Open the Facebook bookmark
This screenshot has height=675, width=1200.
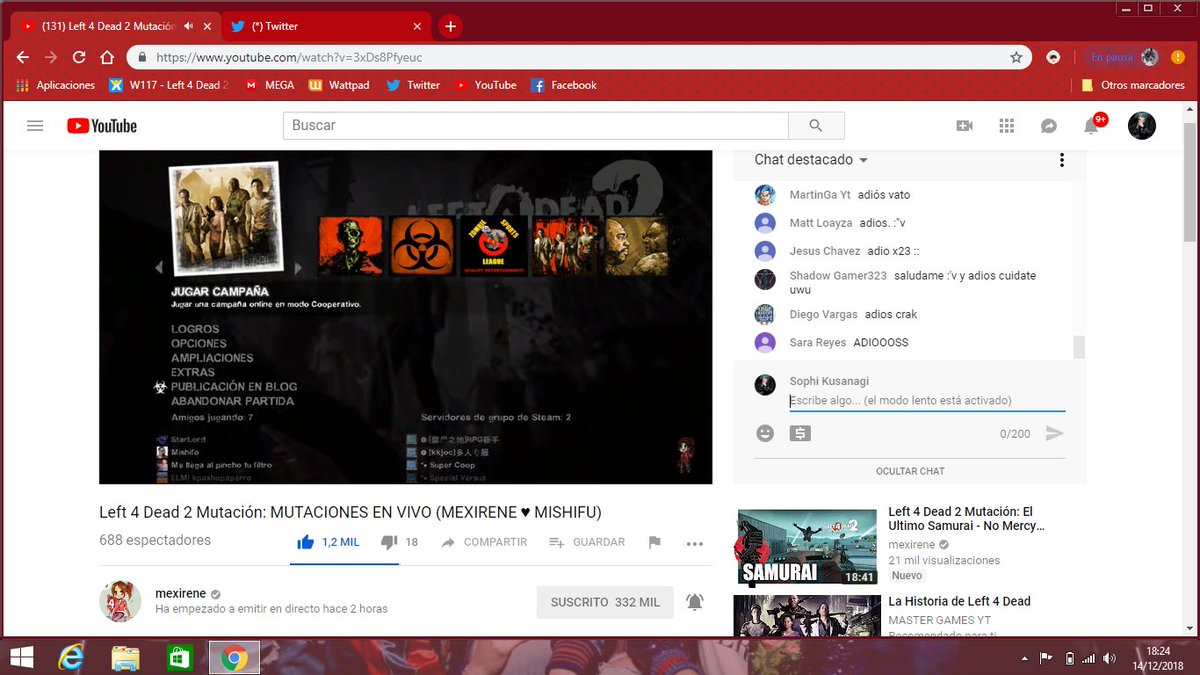click(x=564, y=85)
